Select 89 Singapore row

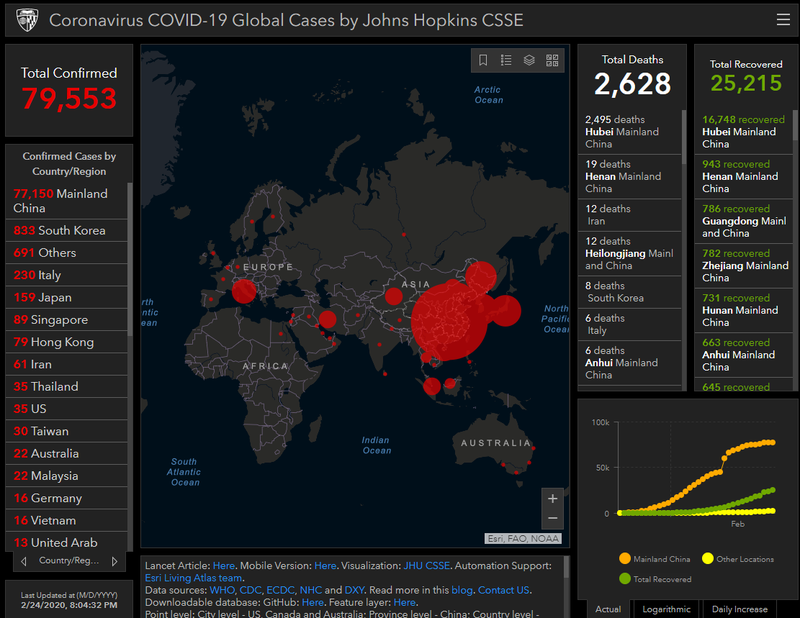[66, 319]
